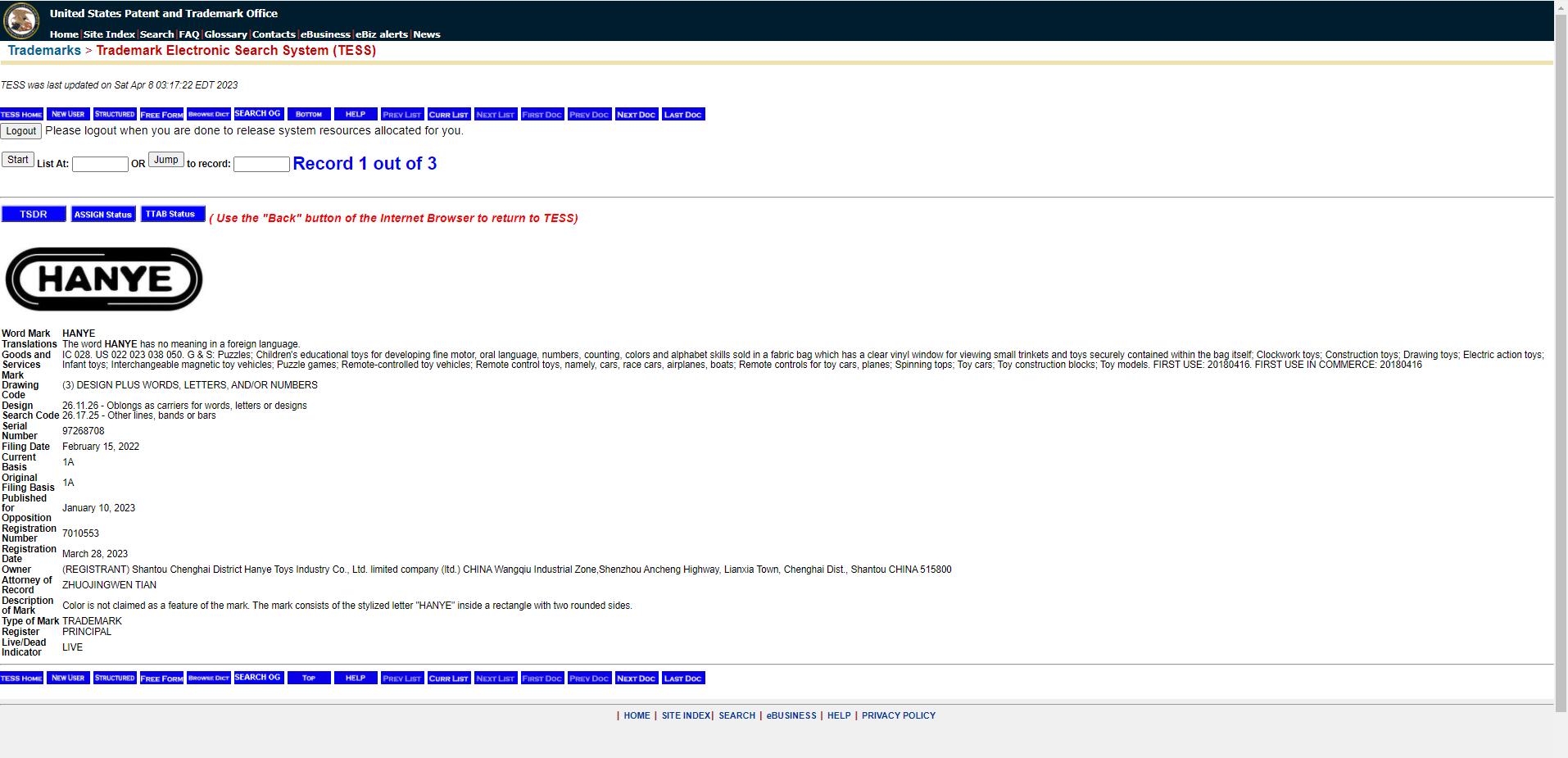
Task: Click the HANYE trademark logo image
Action: point(104,279)
